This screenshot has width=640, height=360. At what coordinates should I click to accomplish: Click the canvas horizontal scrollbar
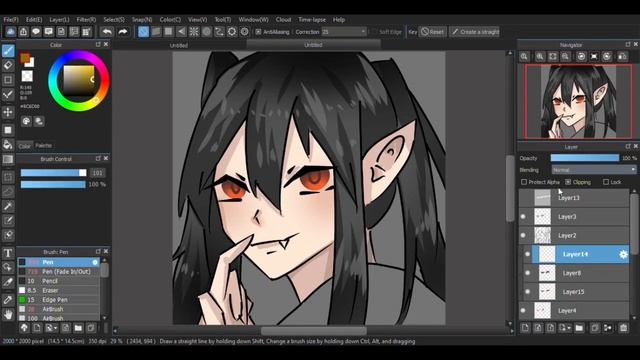tap(313, 331)
